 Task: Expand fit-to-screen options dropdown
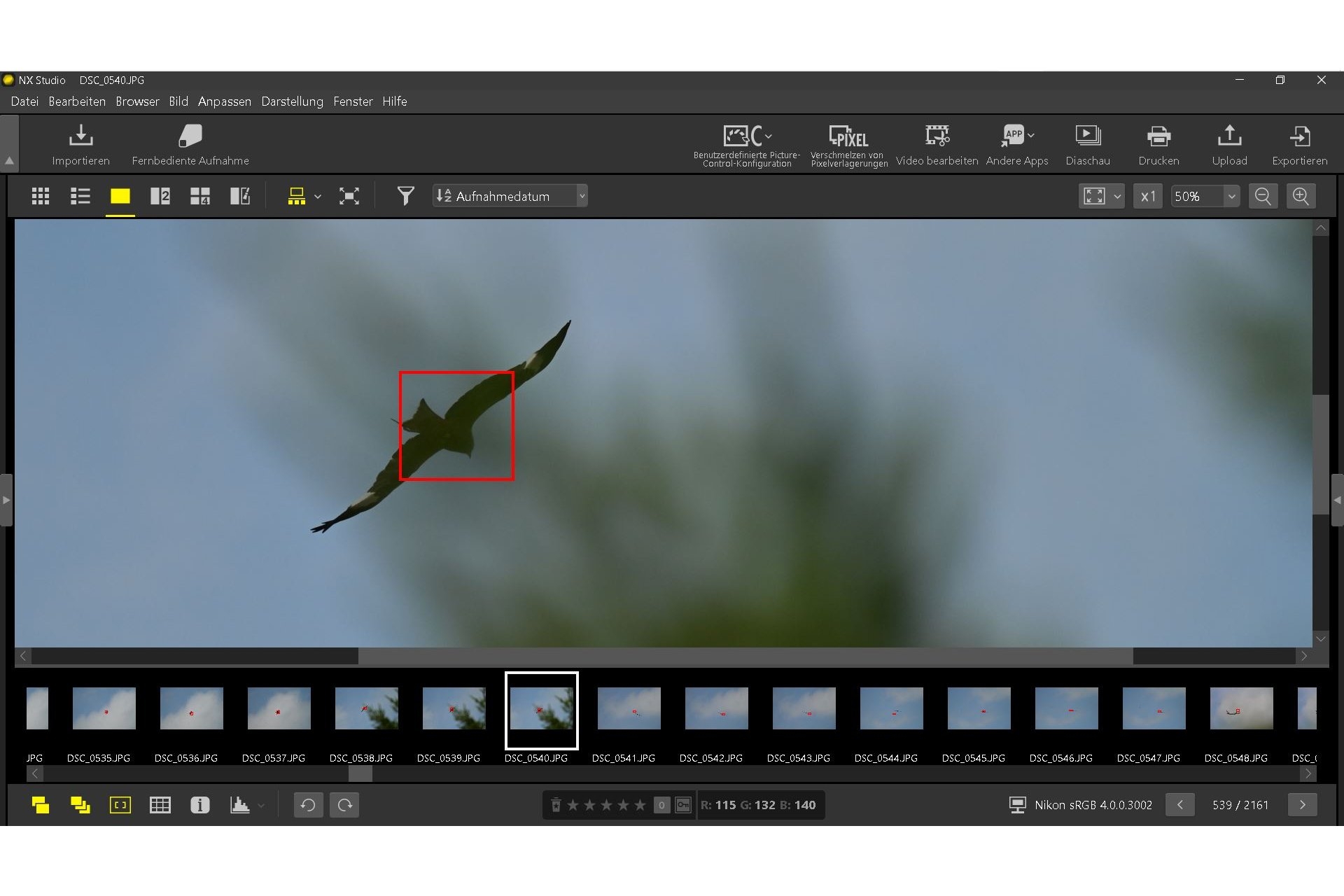[1117, 196]
